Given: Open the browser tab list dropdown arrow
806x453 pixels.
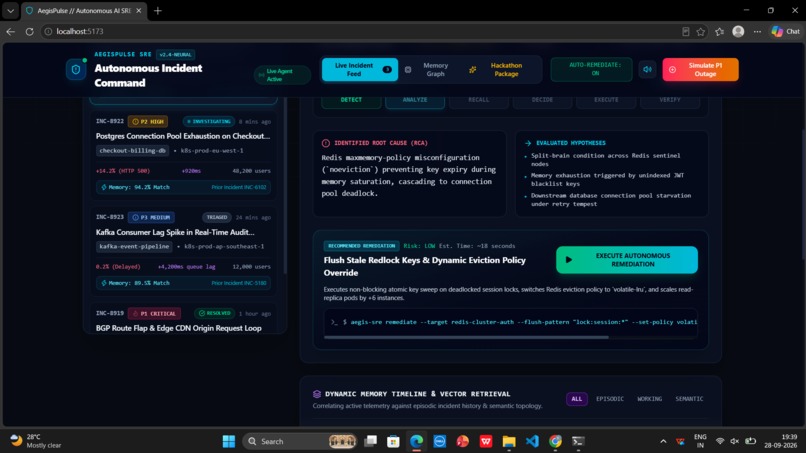Looking at the screenshot, I should pyautogui.click(x=10, y=10).
